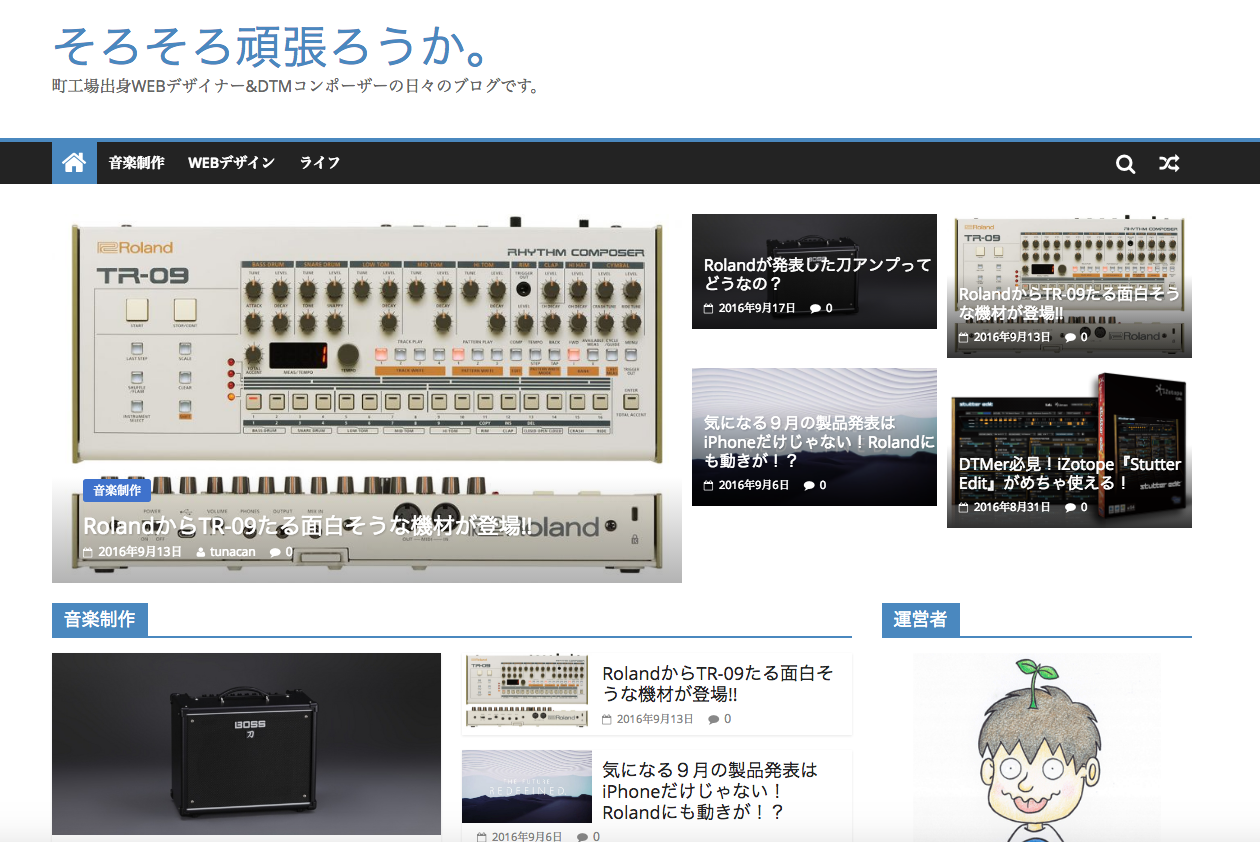Click the 運営者 sidebar heading
The width and height of the screenshot is (1260, 842).
pos(920,619)
